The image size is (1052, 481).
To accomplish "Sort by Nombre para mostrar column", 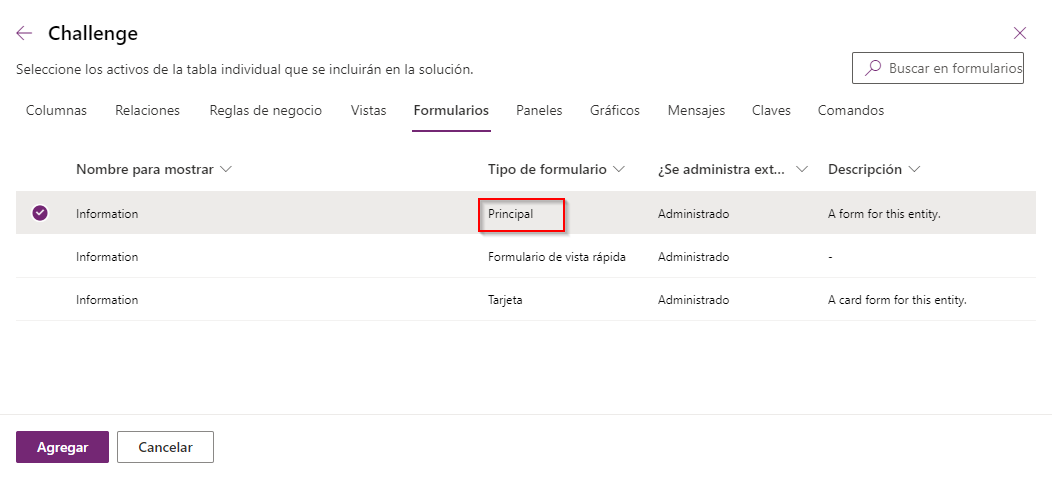I will point(154,170).
